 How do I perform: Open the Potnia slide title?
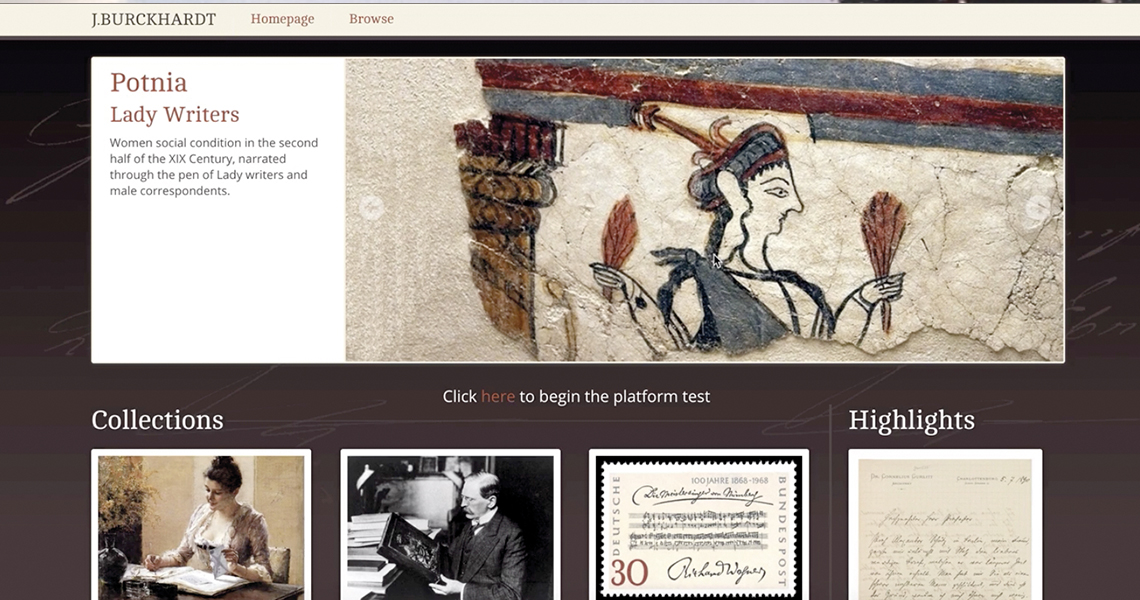[x=148, y=82]
